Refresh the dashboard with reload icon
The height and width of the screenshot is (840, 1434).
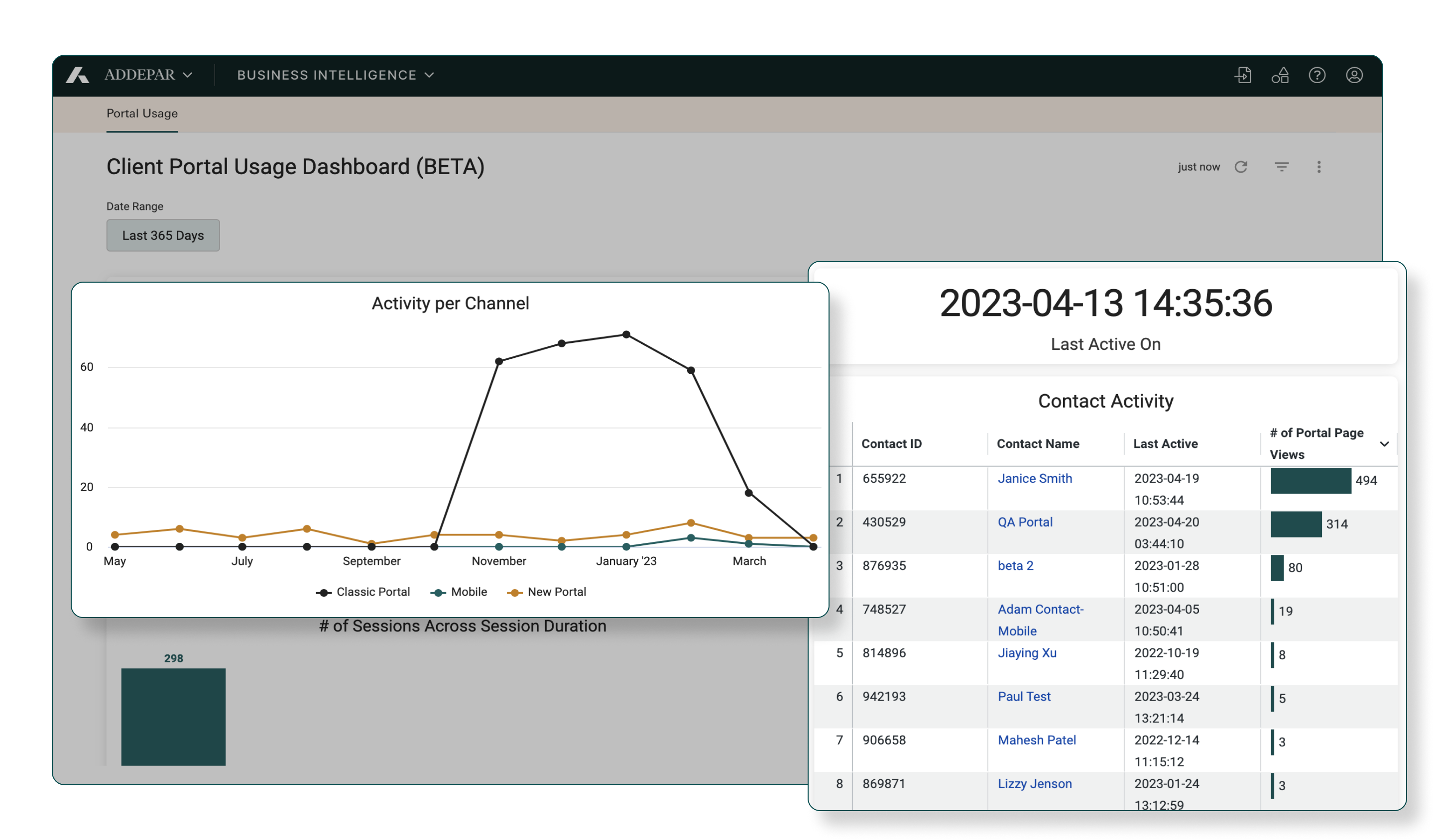[x=1240, y=167]
